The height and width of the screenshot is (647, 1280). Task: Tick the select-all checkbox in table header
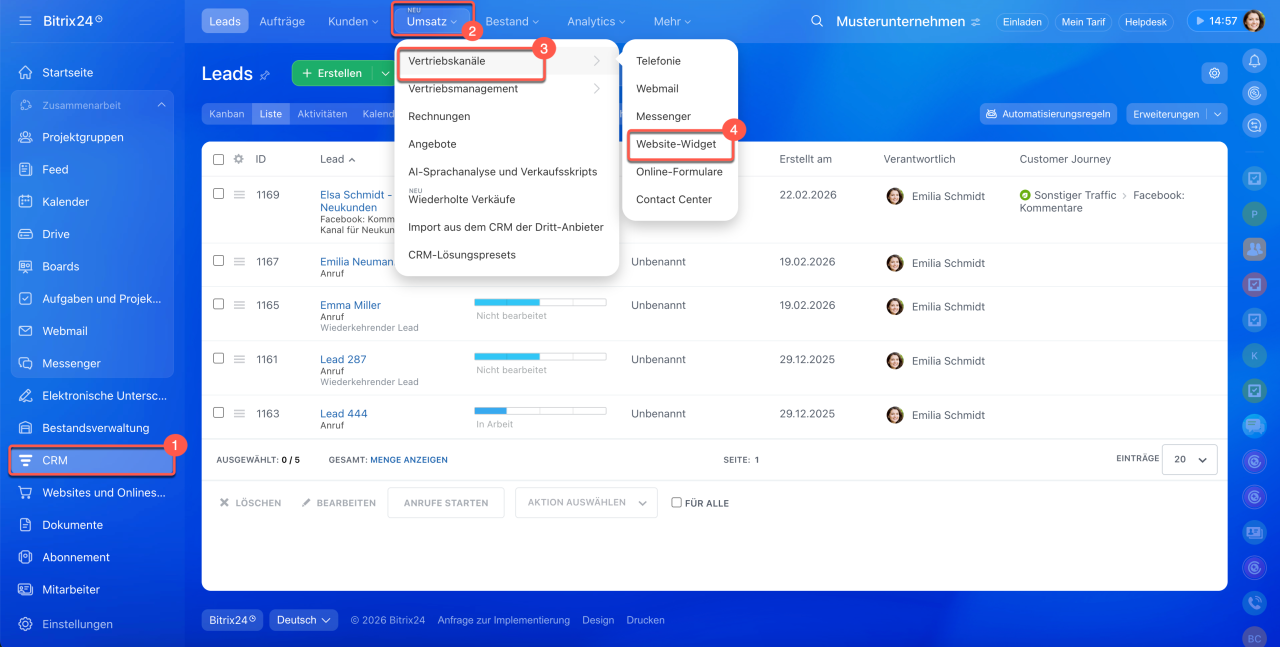pyautogui.click(x=219, y=159)
